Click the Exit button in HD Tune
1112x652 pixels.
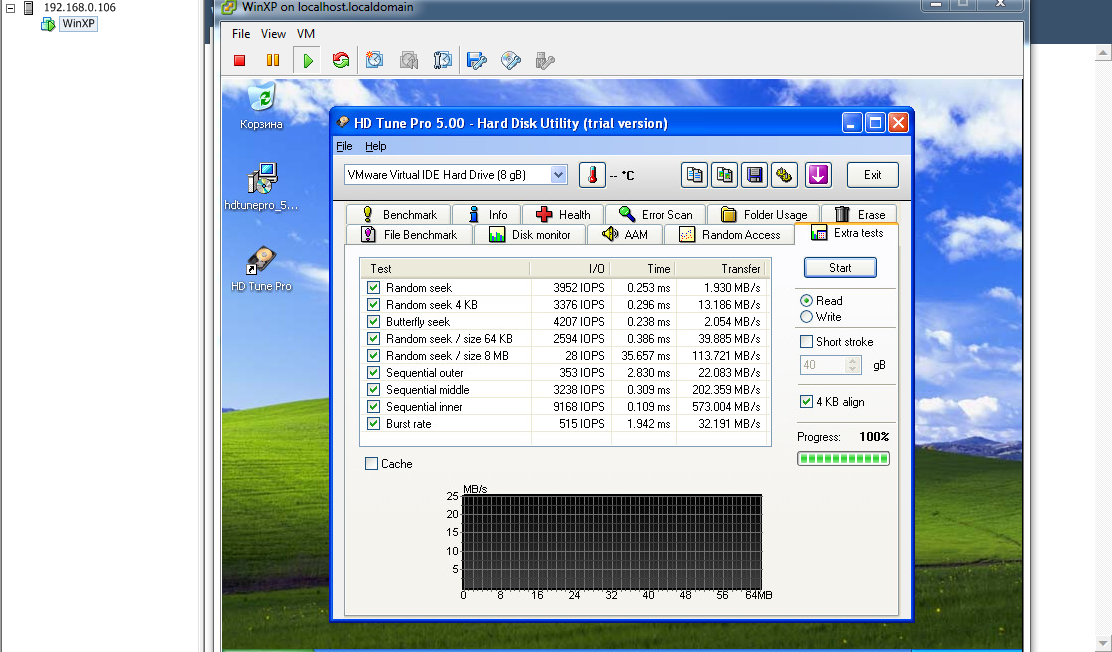click(873, 175)
